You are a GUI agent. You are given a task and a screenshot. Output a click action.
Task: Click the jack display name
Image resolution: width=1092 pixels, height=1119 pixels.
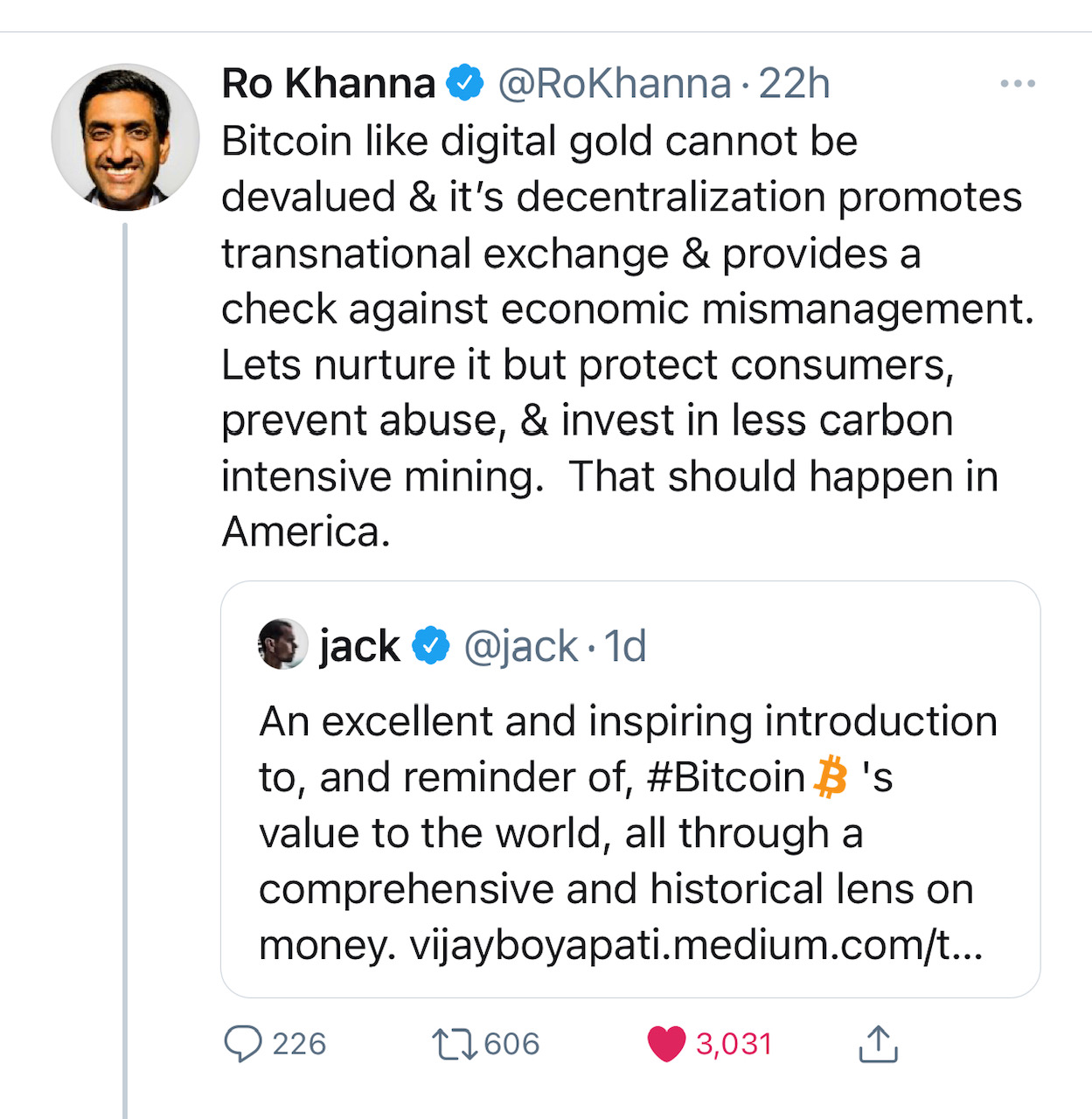359,647
